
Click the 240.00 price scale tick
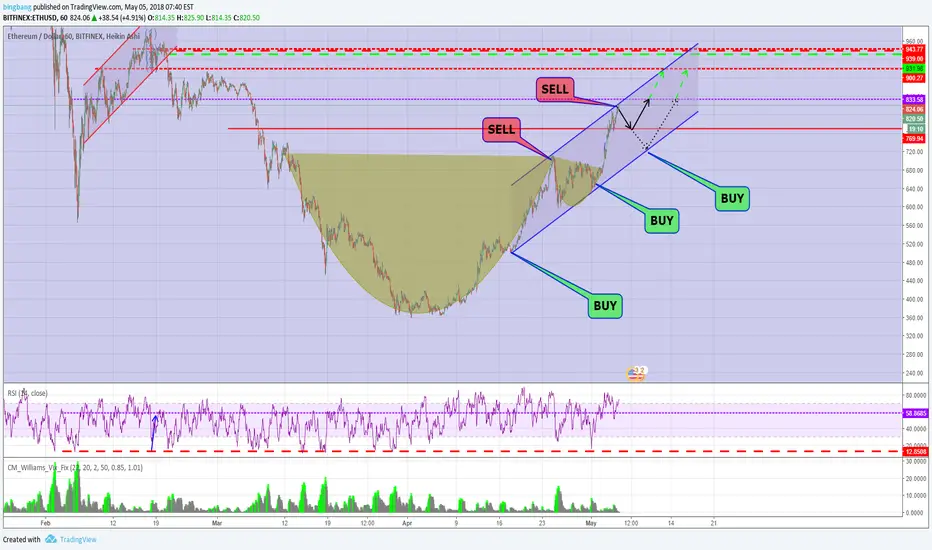click(915, 373)
